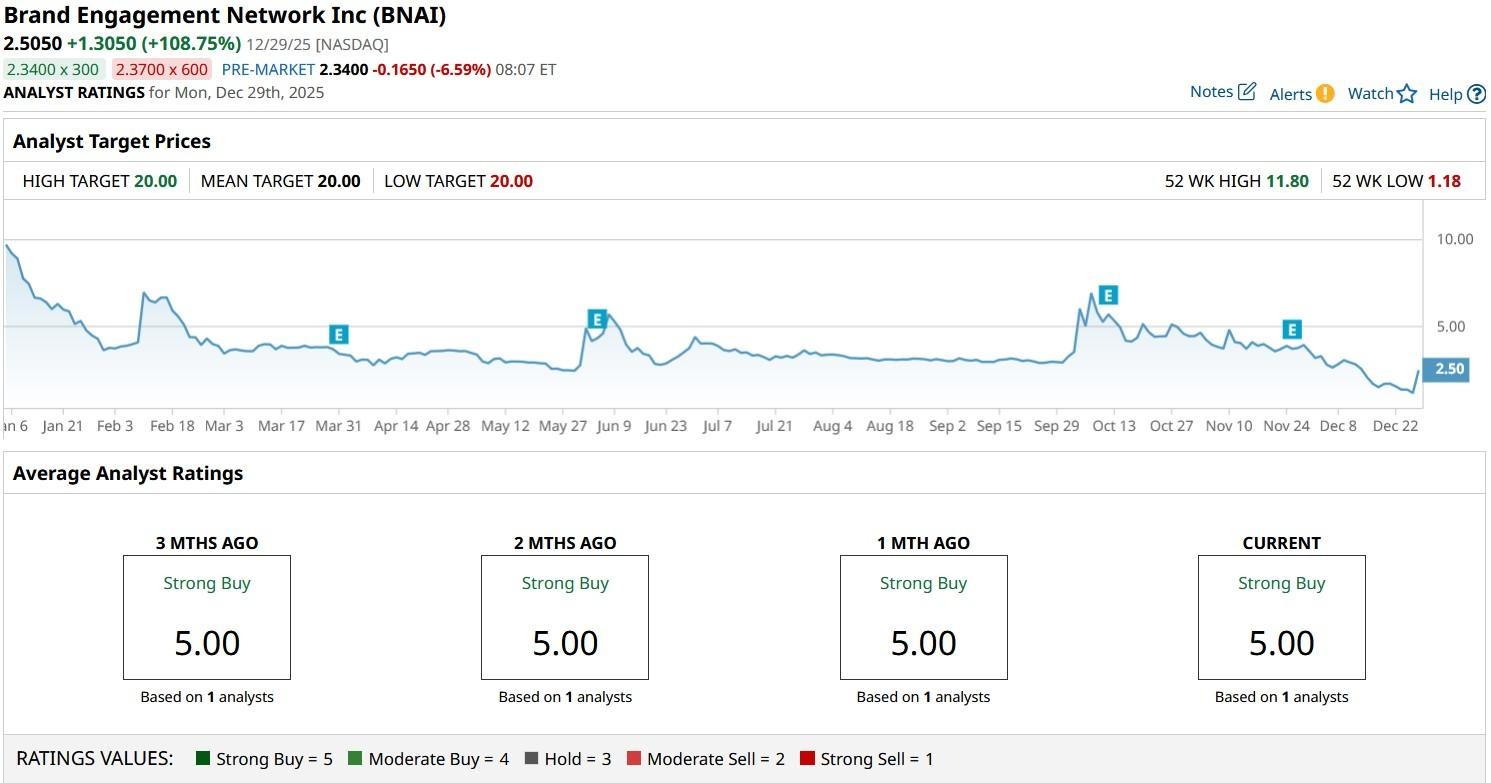Open earnings marker near Jun 9

coord(597,319)
